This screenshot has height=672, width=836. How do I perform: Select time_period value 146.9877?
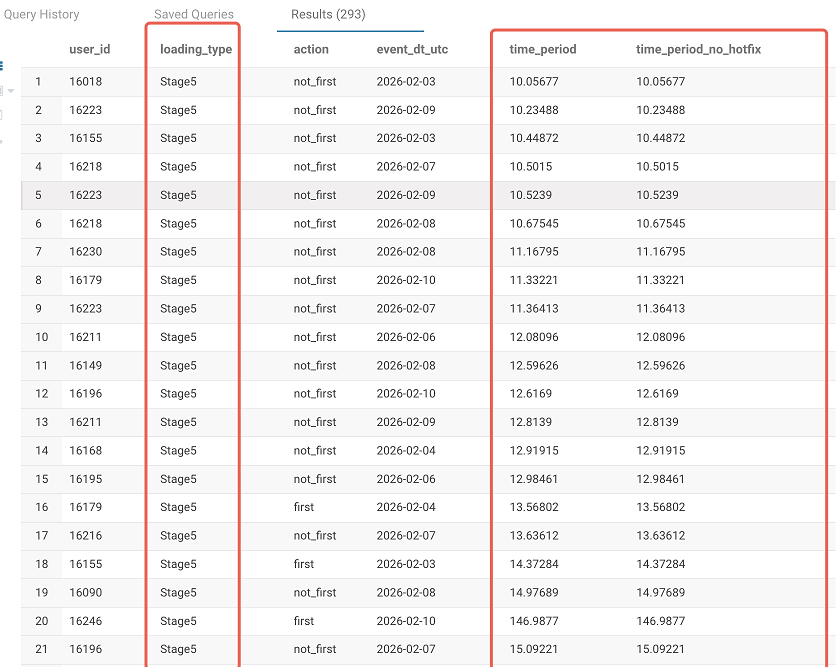click(534, 621)
